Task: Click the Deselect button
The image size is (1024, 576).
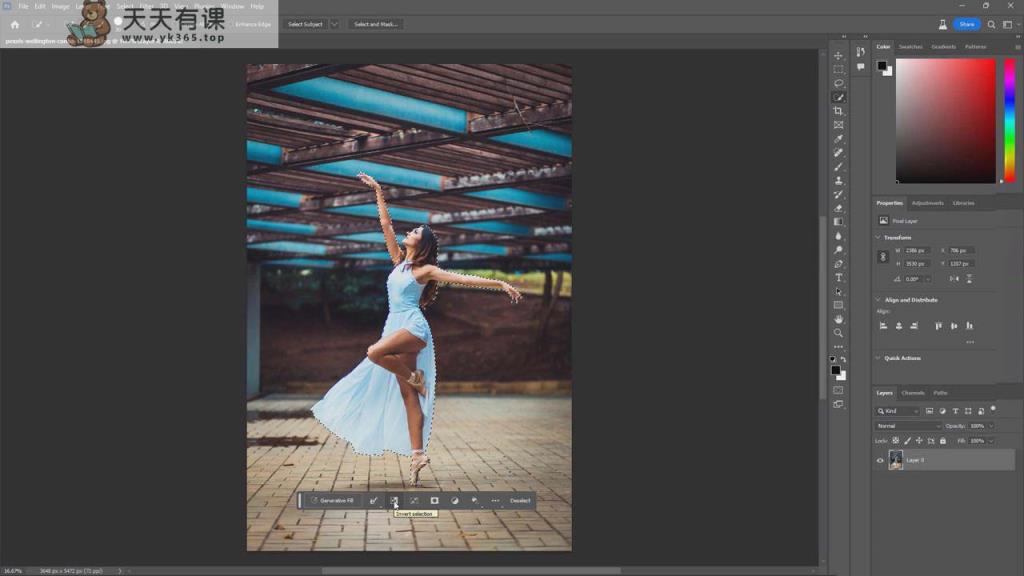Action: (x=520, y=500)
